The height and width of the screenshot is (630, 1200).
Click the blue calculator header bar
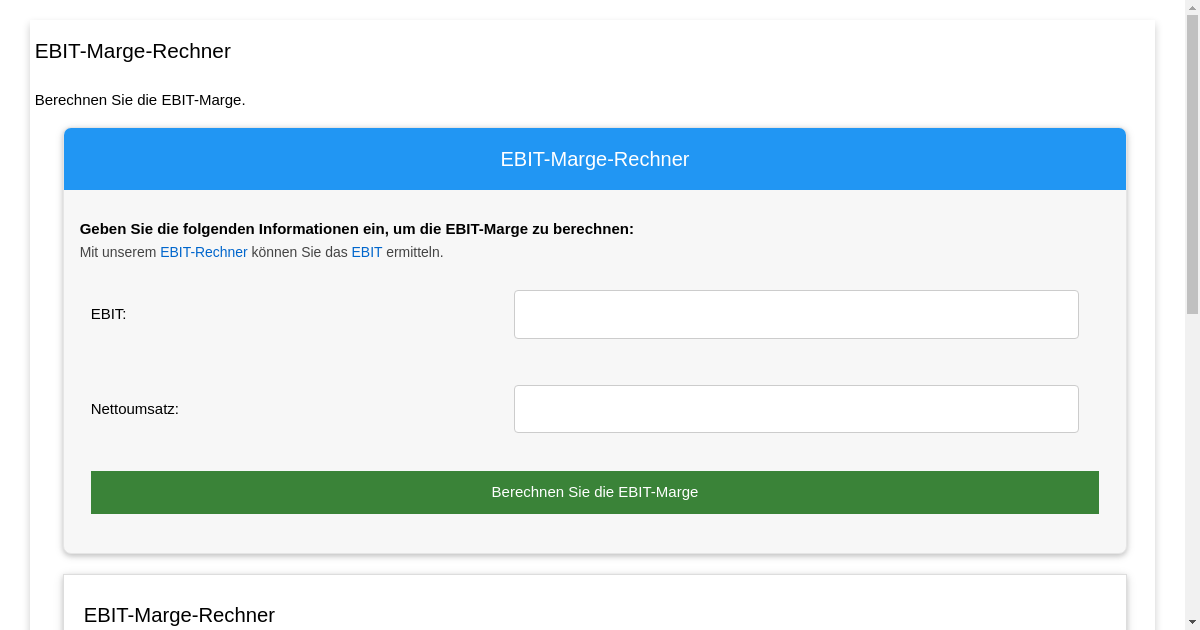(x=595, y=159)
